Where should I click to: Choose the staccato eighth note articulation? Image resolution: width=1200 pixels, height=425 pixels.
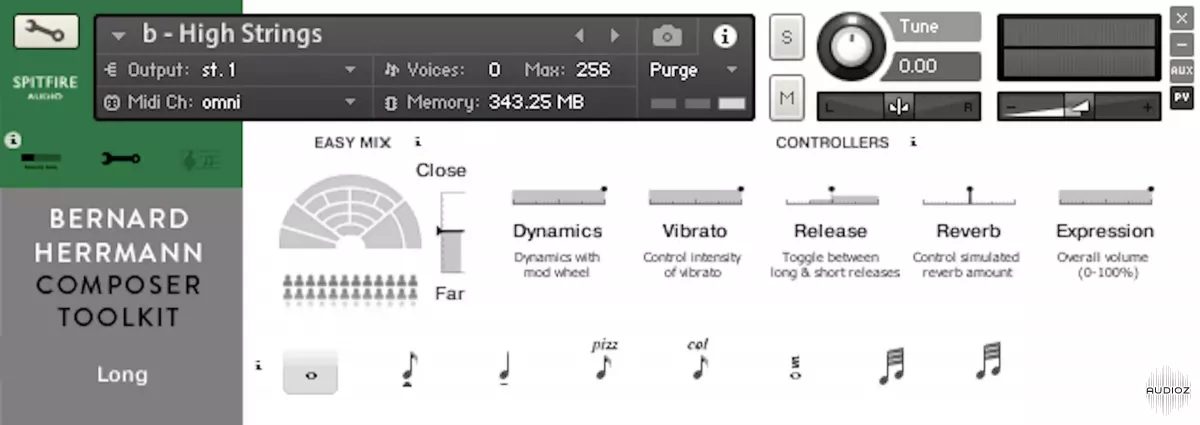click(408, 369)
